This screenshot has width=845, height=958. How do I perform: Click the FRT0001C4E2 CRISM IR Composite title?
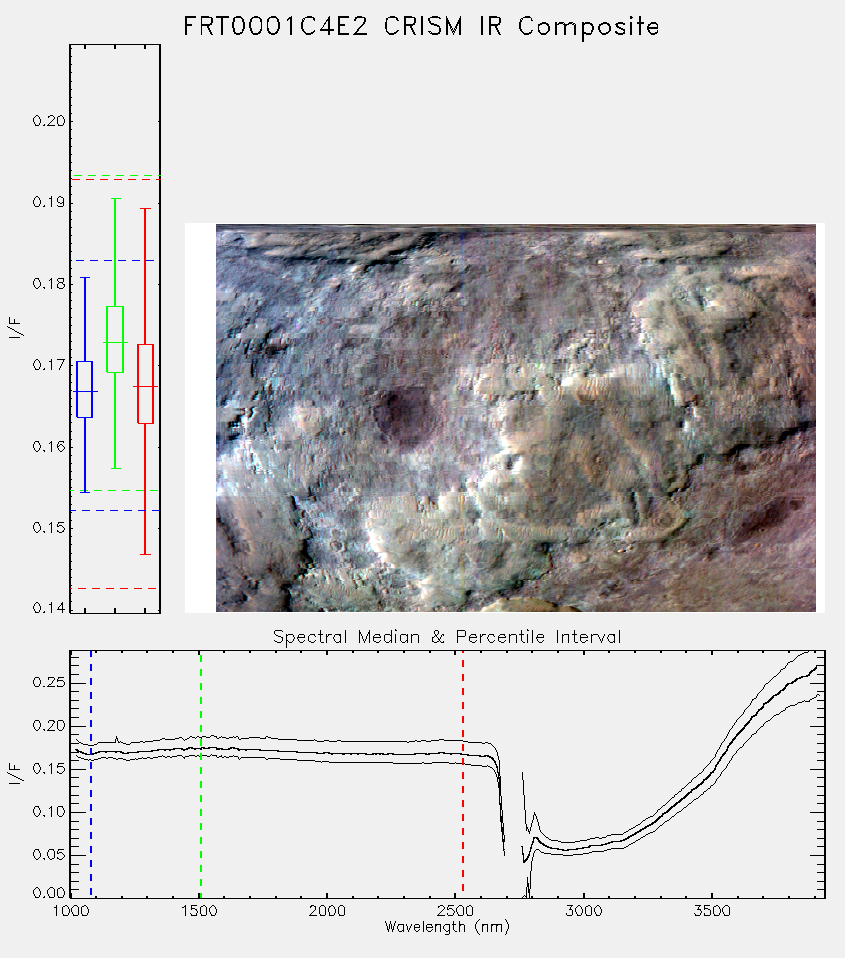click(x=422, y=27)
